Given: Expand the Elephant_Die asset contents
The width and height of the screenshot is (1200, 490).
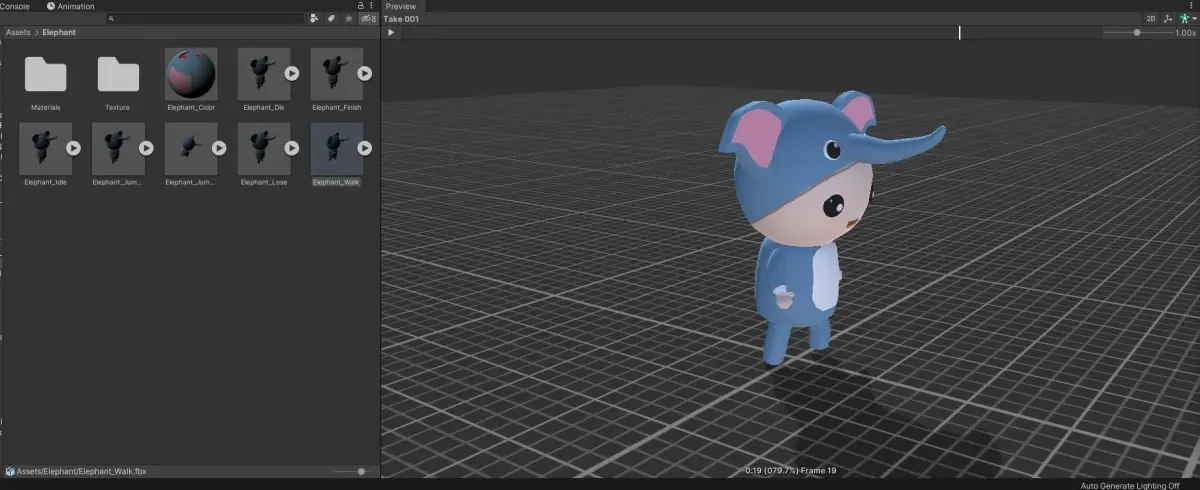Looking at the screenshot, I should [x=292, y=74].
